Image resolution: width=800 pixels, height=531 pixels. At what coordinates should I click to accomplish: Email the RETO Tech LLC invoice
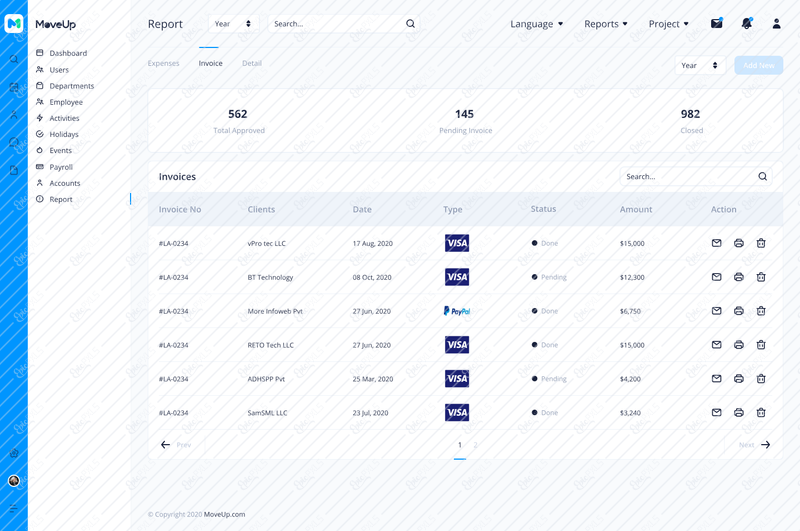point(717,345)
